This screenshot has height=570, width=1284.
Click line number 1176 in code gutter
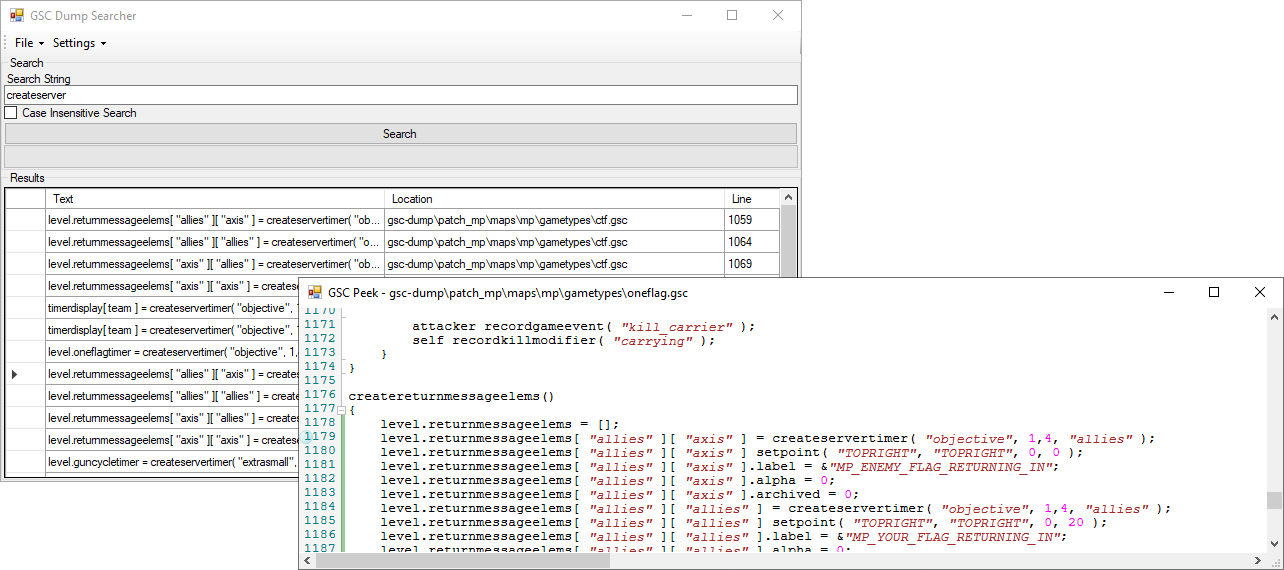pos(320,395)
